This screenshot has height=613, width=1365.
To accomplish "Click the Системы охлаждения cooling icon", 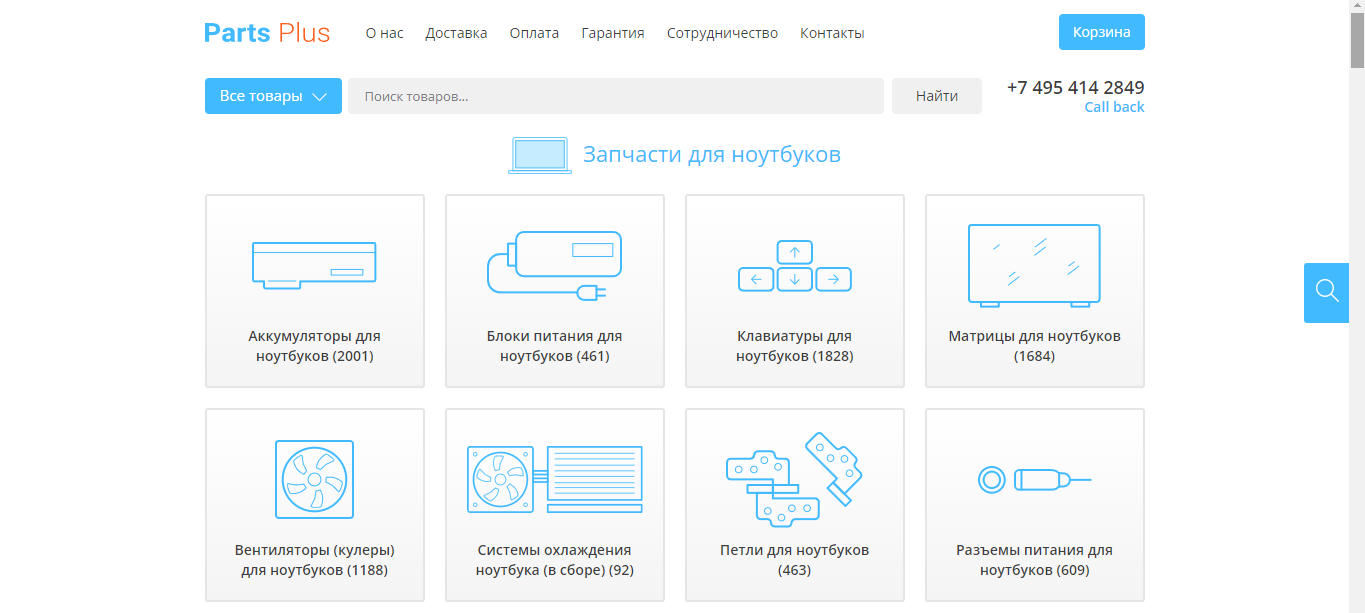I will pyautogui.click(x=554, y=478).
